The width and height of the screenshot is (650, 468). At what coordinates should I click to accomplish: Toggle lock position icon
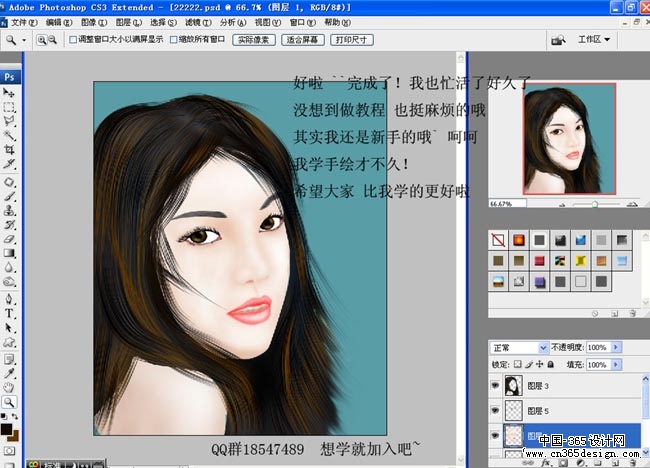pyautogui.click(x=539, y=364)
